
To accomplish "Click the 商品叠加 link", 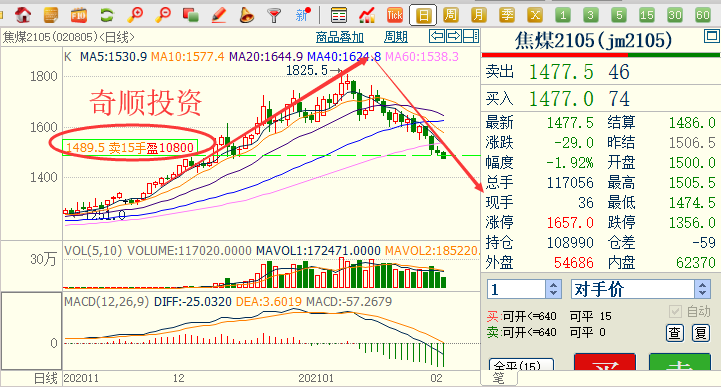I will tap(339, 37).
